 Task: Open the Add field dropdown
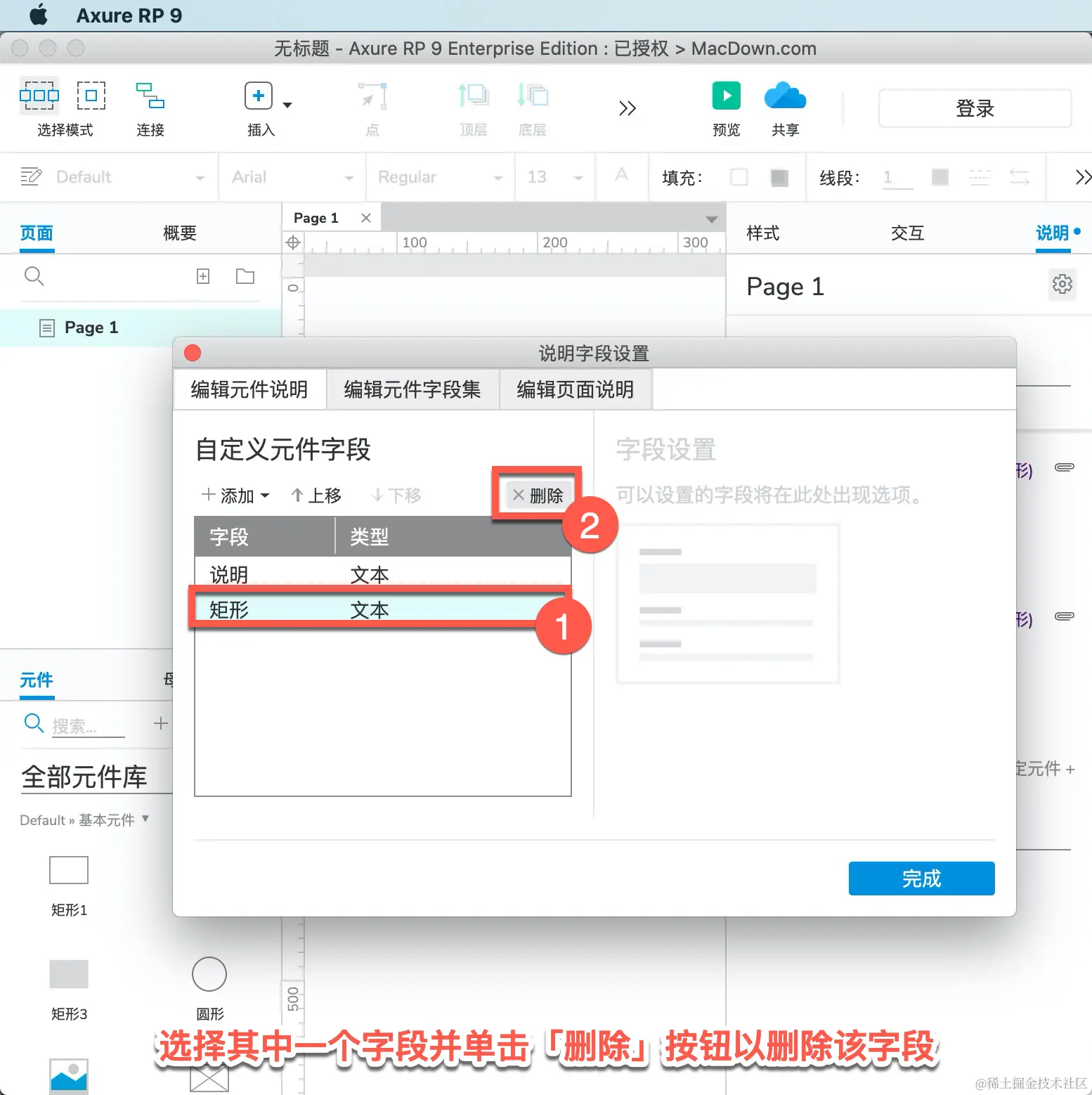point(235,495)
